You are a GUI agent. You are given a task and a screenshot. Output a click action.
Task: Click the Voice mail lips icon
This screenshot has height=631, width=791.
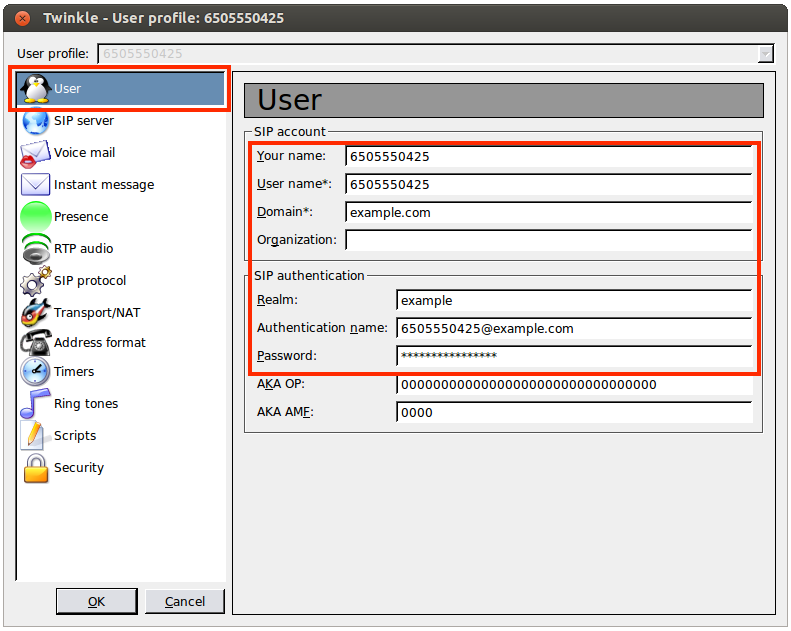tap(36, 153)
